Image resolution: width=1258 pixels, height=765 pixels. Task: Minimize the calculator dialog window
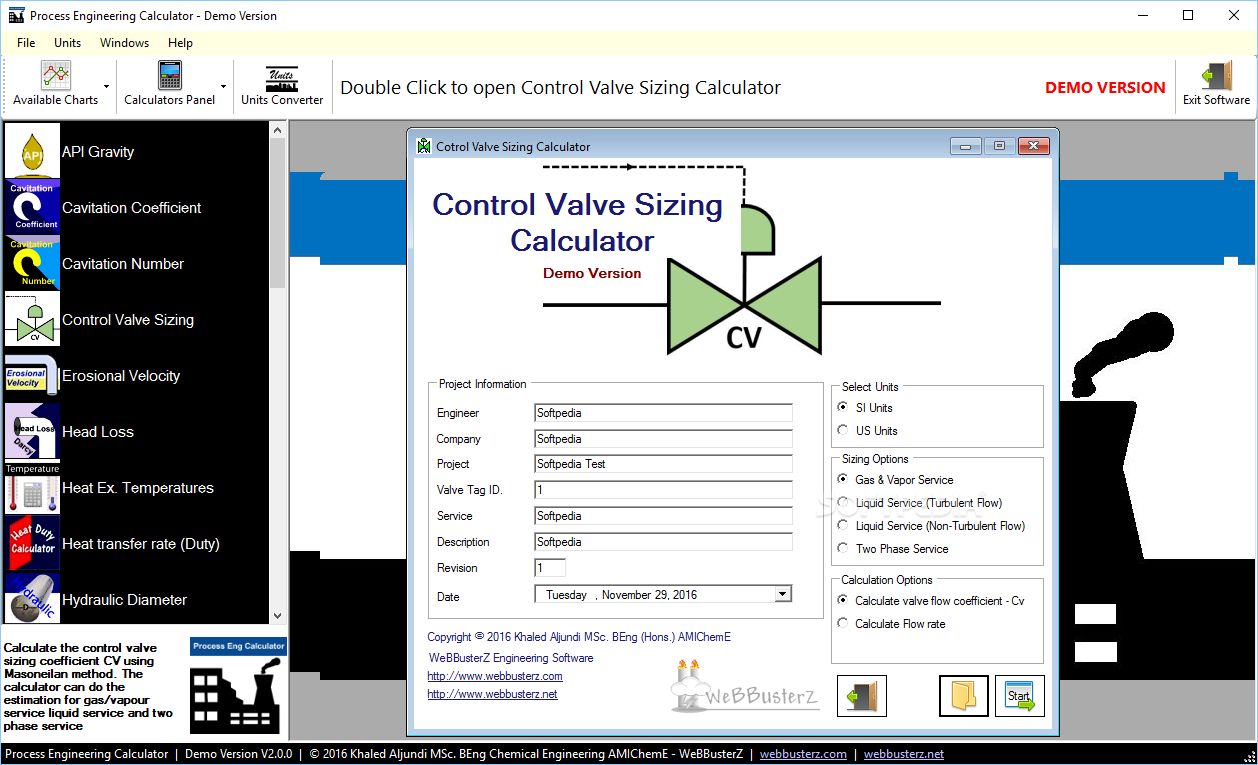(965, 146)
